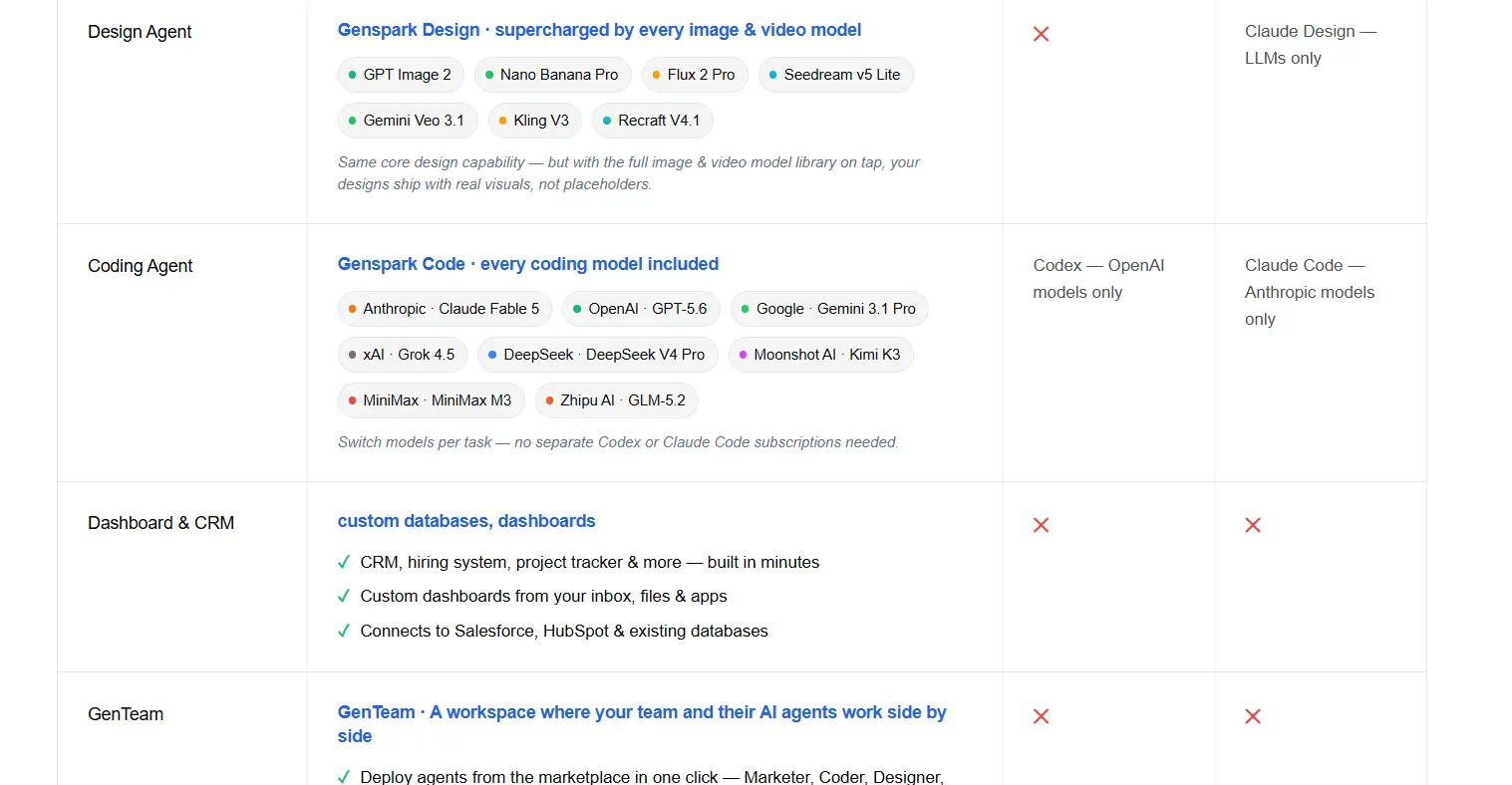Viewport: 1512px width, 785px height.
Task: Select the MiniMax M3 chip
Action: click(x=432, y=400)
